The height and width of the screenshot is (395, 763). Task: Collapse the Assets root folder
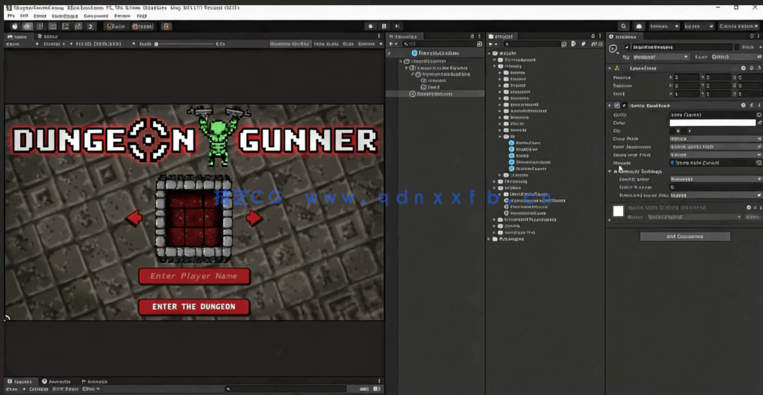(490, 53)
